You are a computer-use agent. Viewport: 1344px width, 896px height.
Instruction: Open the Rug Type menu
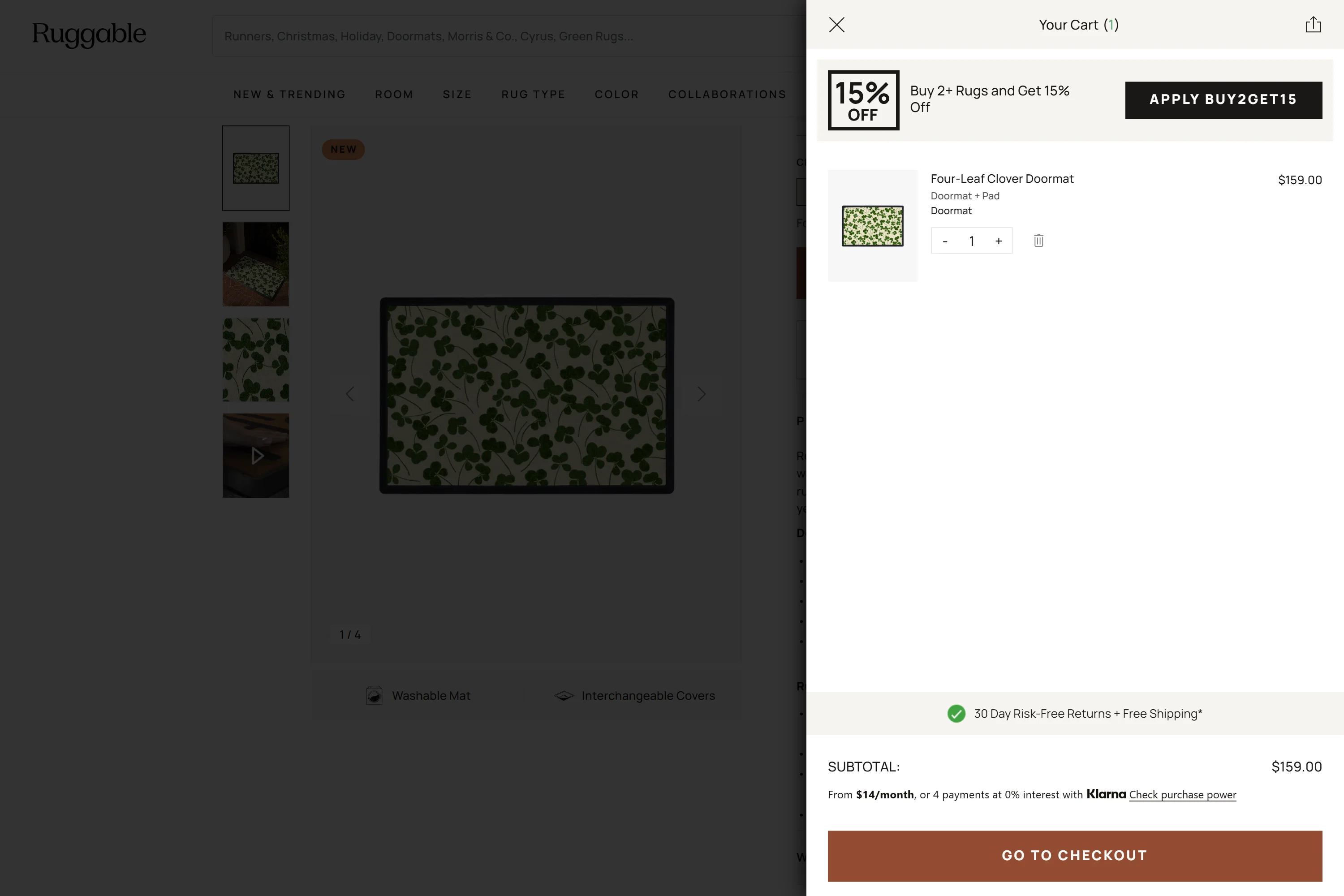pos(533,94)
